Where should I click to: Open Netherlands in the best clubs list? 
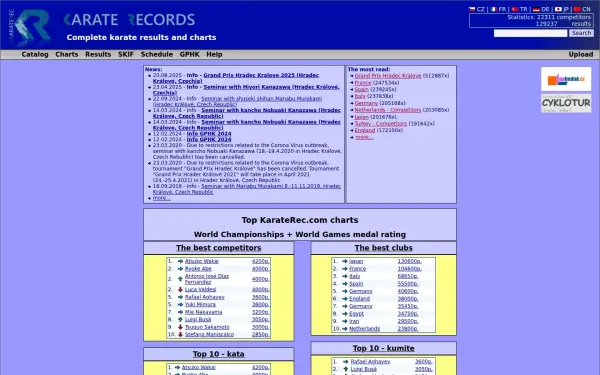coord(364,328)
